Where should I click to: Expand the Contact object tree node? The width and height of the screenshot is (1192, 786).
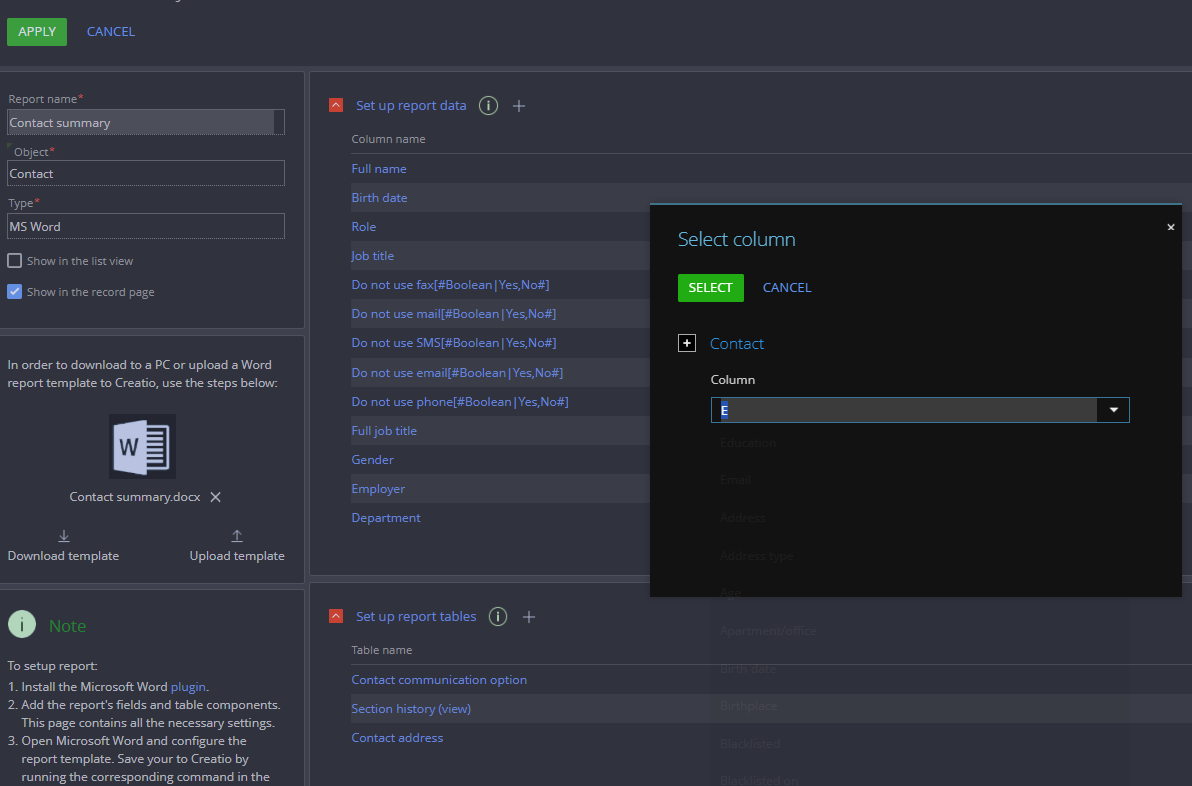(687, 344)
